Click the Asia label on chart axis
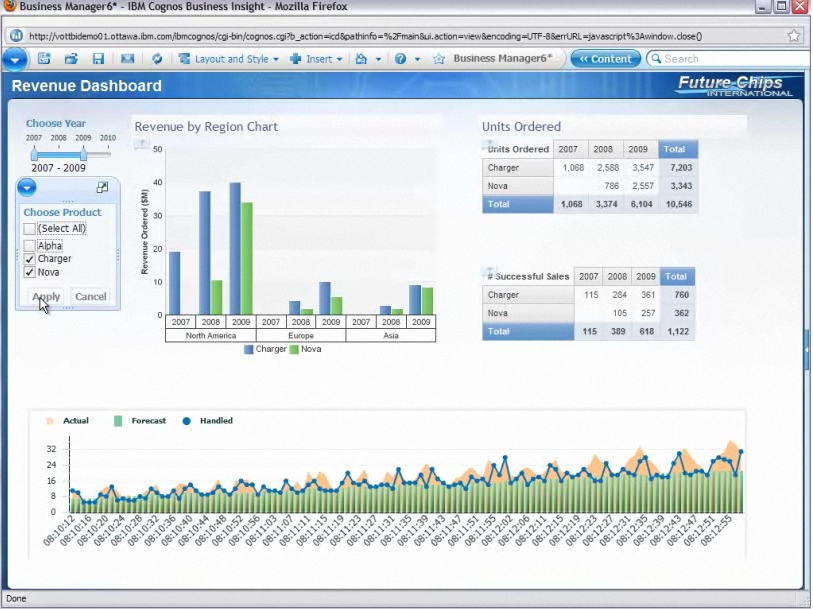This screenshot has width=813, height=609. (x=390, y=336)
